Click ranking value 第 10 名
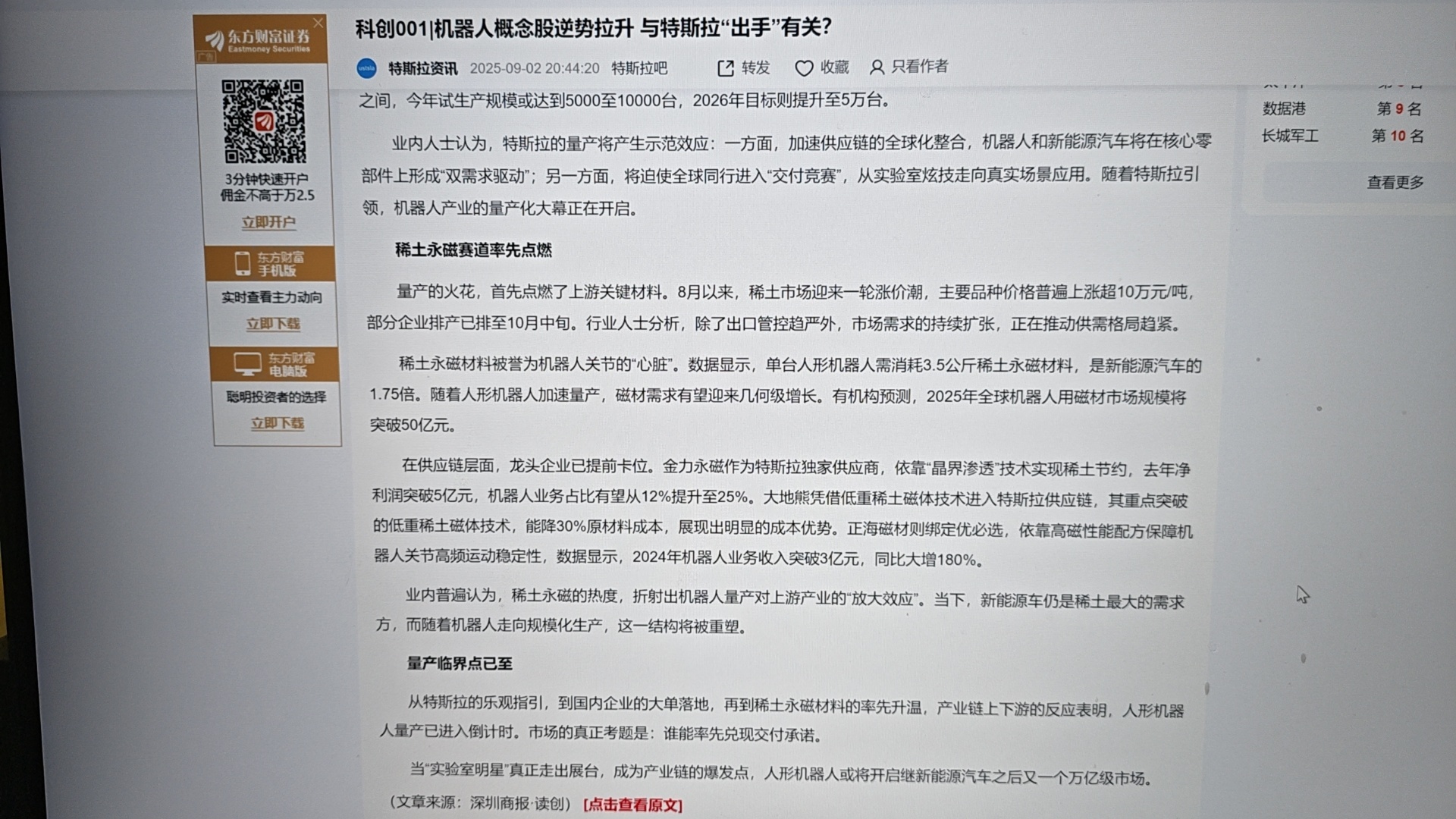Viewport: 1456px width, 819px height. [1398, 136]
